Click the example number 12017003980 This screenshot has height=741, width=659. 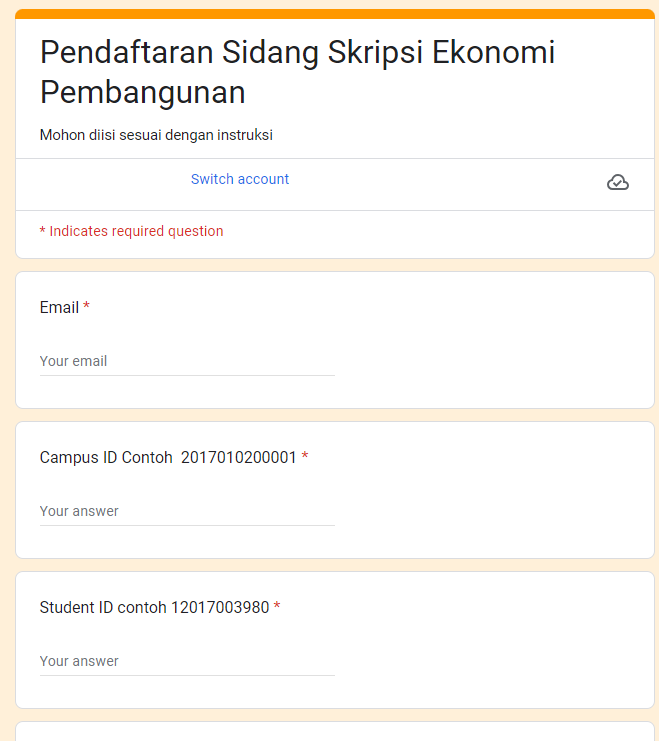tap(220, 608)
